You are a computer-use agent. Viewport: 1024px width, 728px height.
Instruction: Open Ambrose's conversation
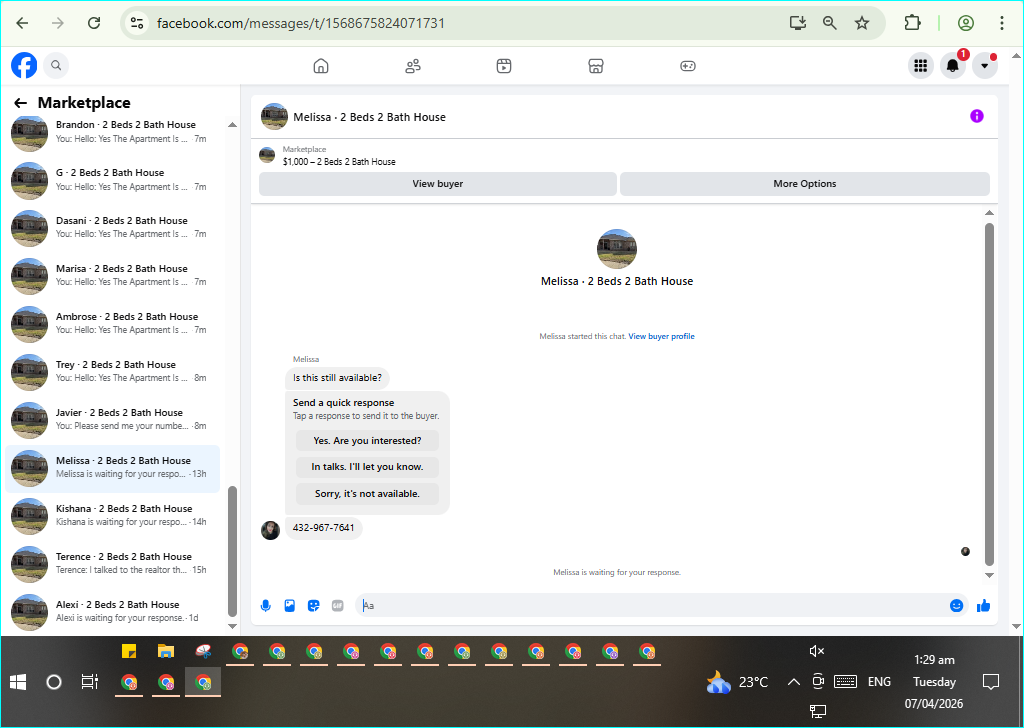coord(112,323)
